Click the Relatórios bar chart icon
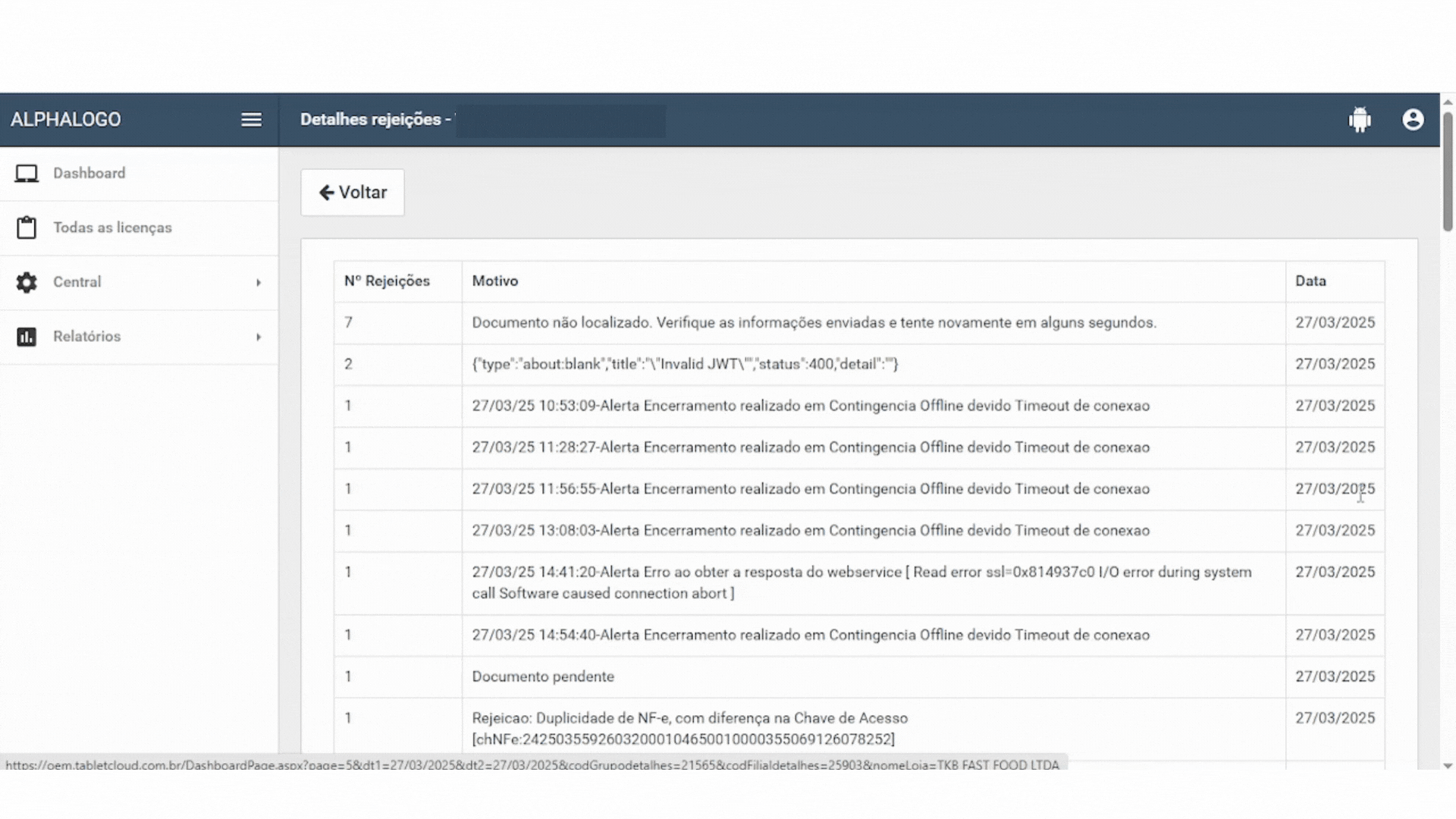Image resolution: width=1456 pixels, height=819 pixels. (27, 337)
